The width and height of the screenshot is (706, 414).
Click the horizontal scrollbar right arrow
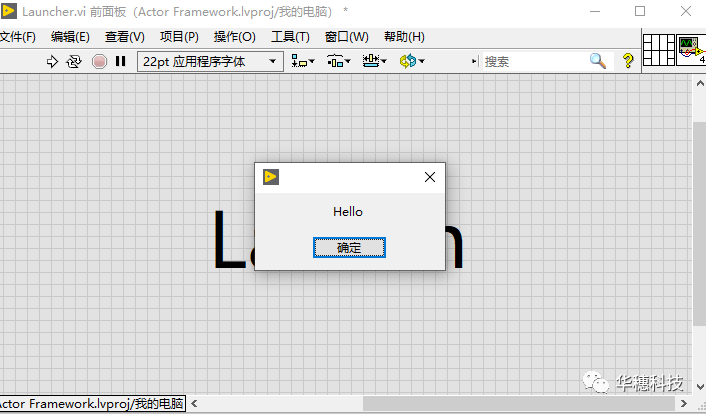[x=684, y=404]
